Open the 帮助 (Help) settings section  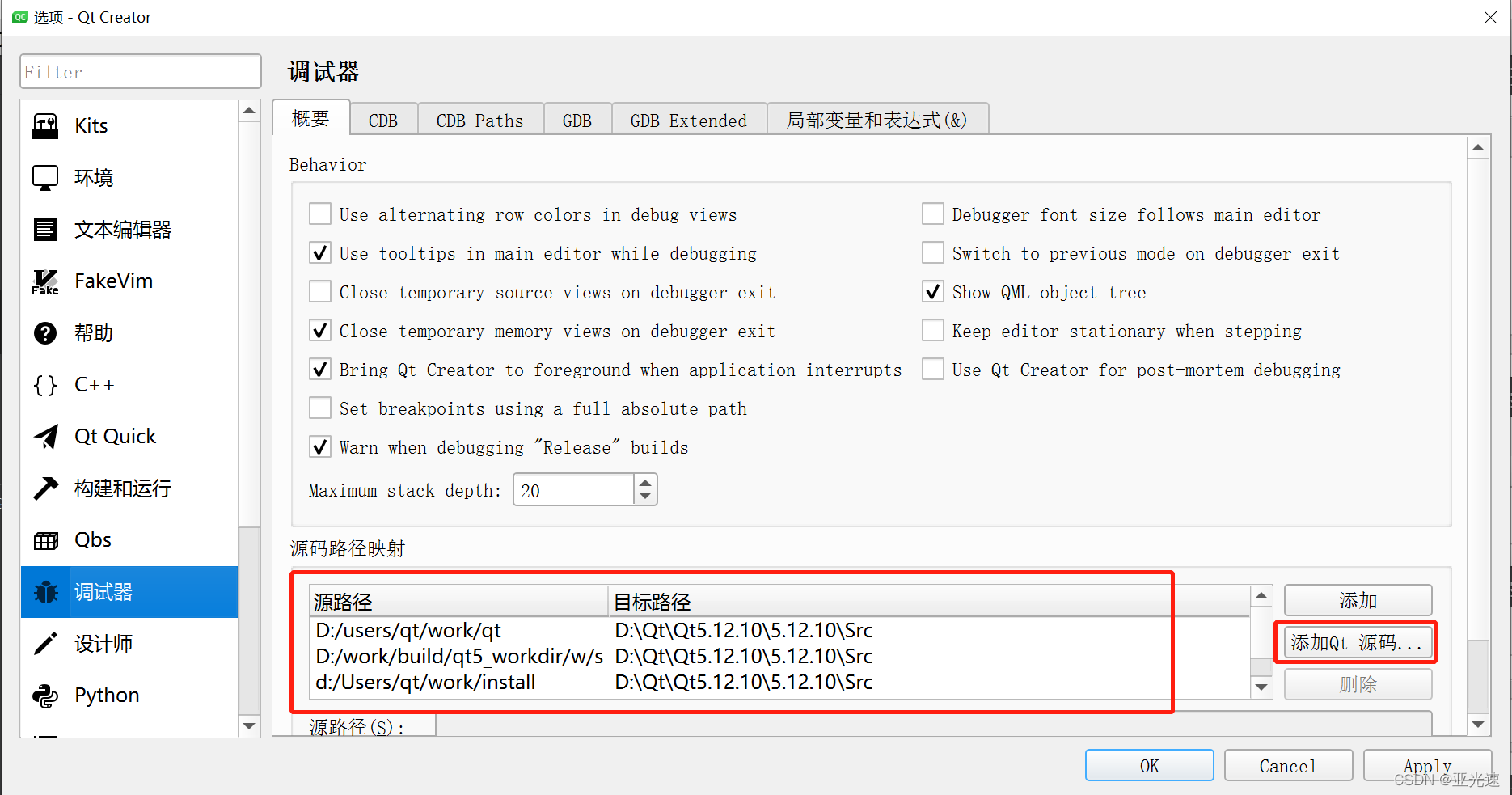pyautogui.click(x=93, y=332)
